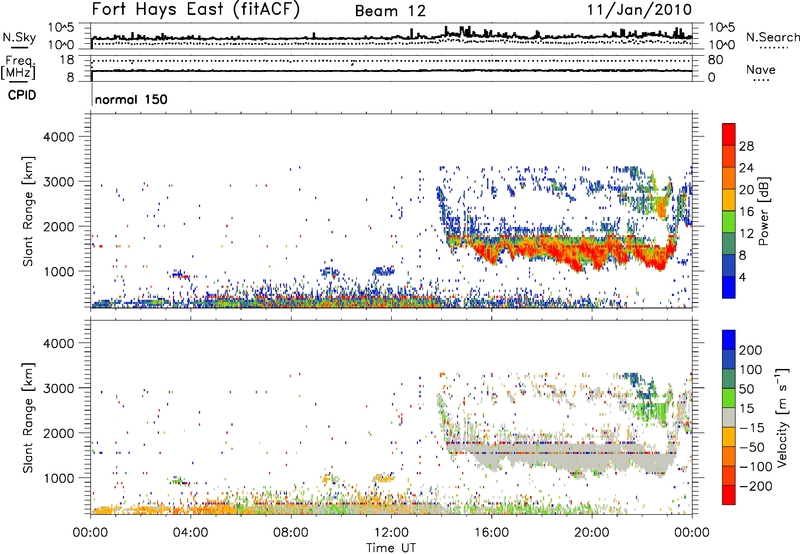The image size is (800, 554).
Task: Click the title 'Fort Hays East (fitACF)'
Action: (196, 9)
